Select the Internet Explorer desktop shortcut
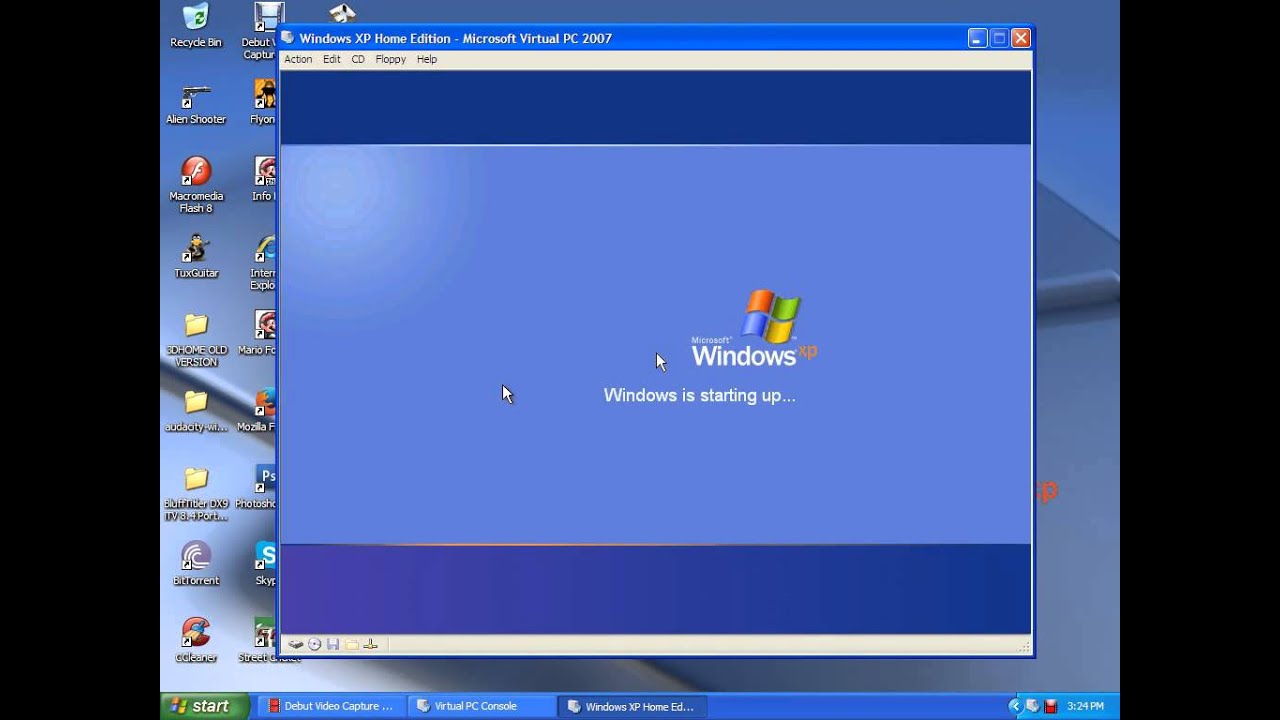 (x=264, y=262)
